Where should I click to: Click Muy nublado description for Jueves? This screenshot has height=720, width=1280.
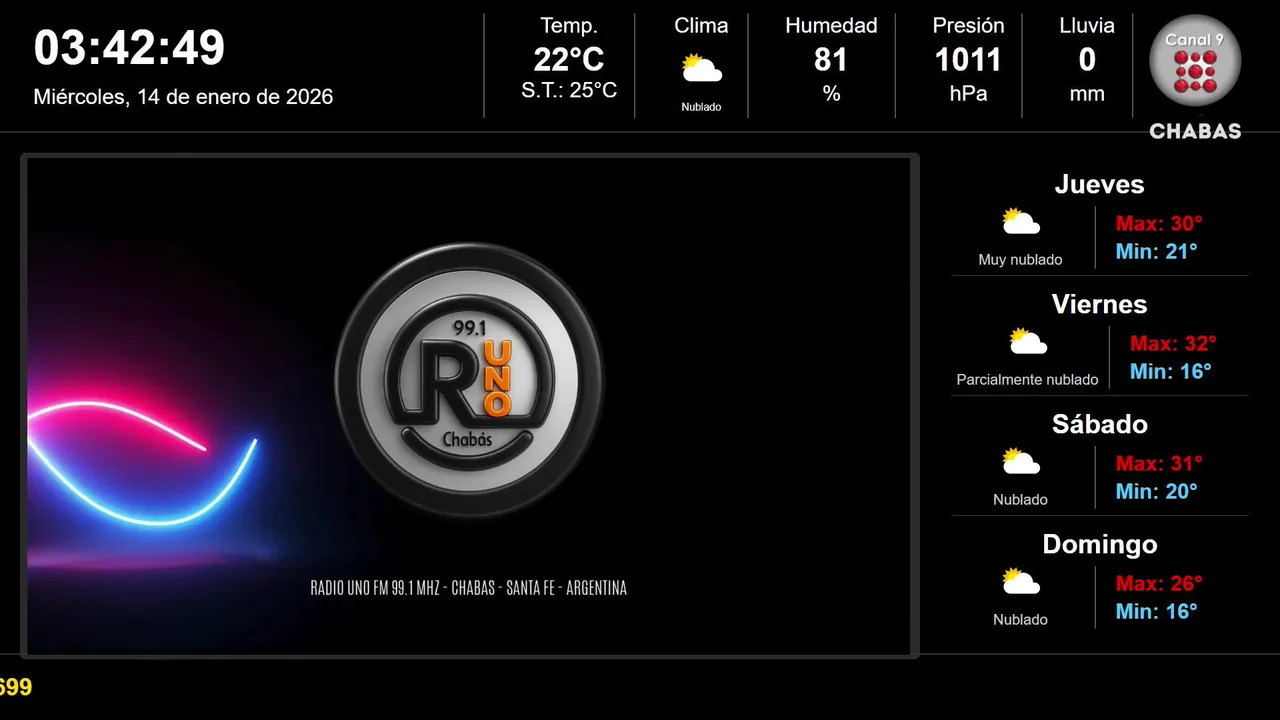1020,260
